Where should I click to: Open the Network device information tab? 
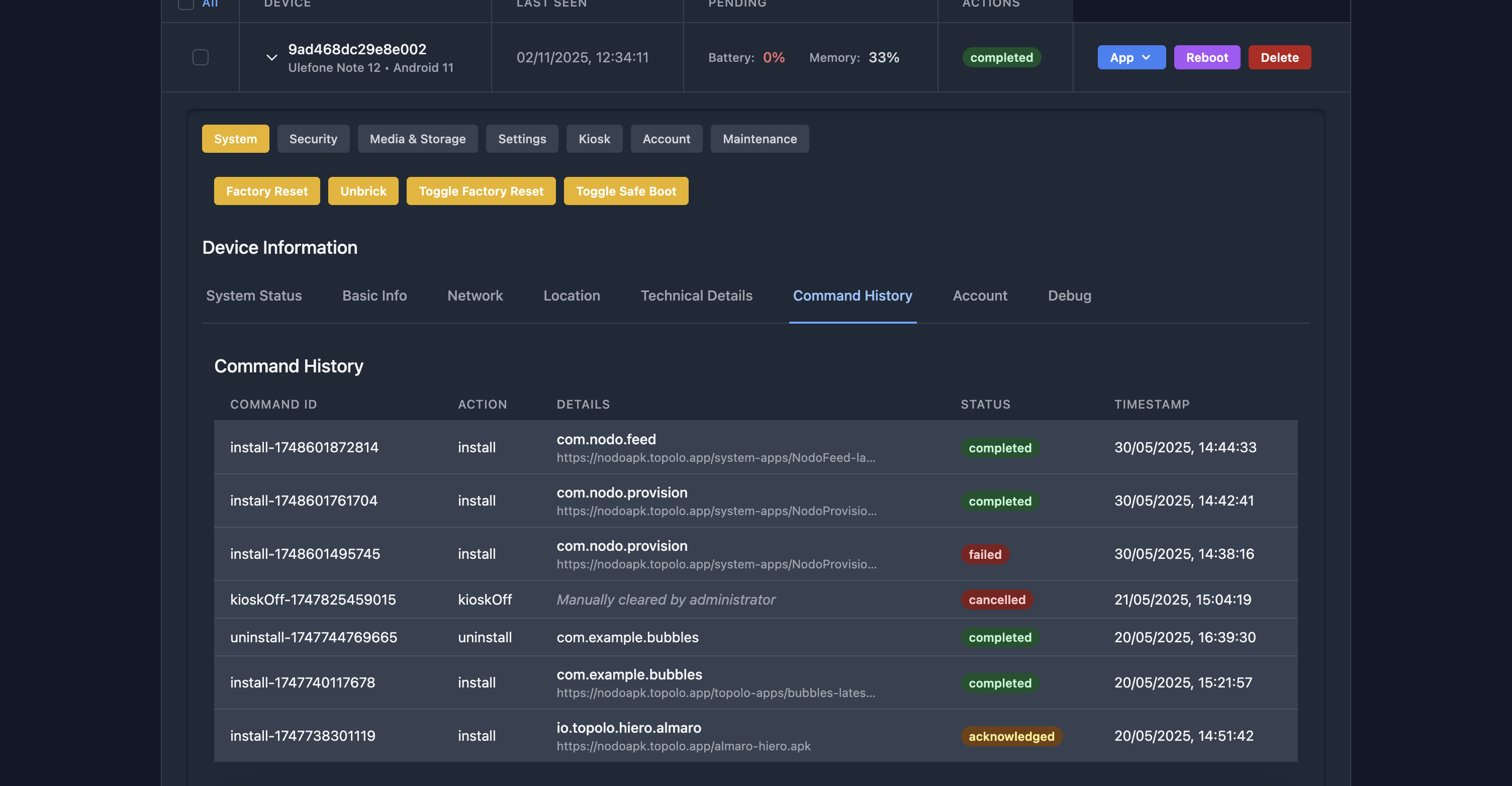(475, 296)
